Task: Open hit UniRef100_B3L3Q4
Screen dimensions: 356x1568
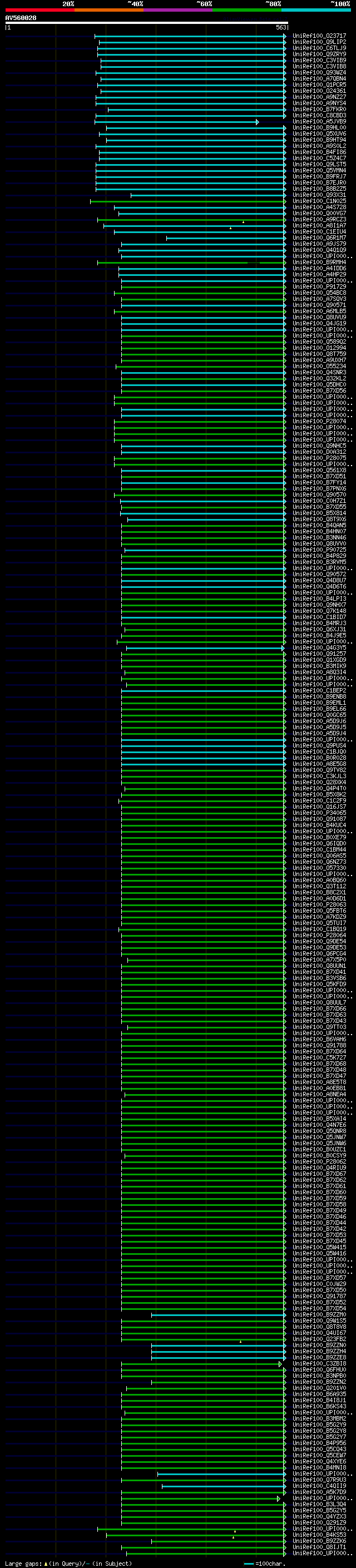Action: (319, 1504)
